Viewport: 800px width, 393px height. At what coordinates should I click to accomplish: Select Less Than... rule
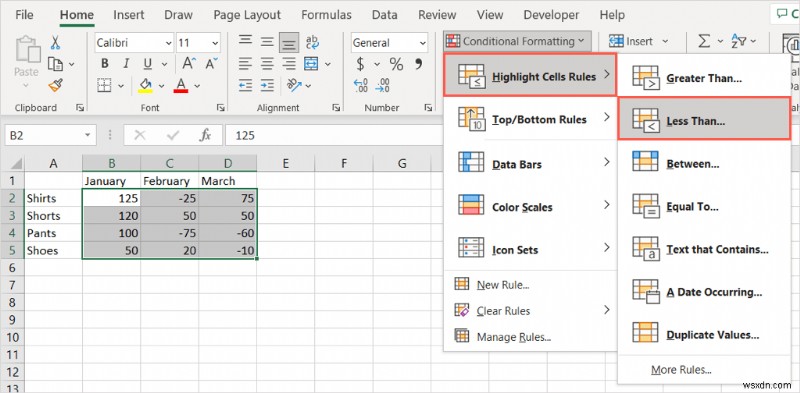tap(704, 119)
